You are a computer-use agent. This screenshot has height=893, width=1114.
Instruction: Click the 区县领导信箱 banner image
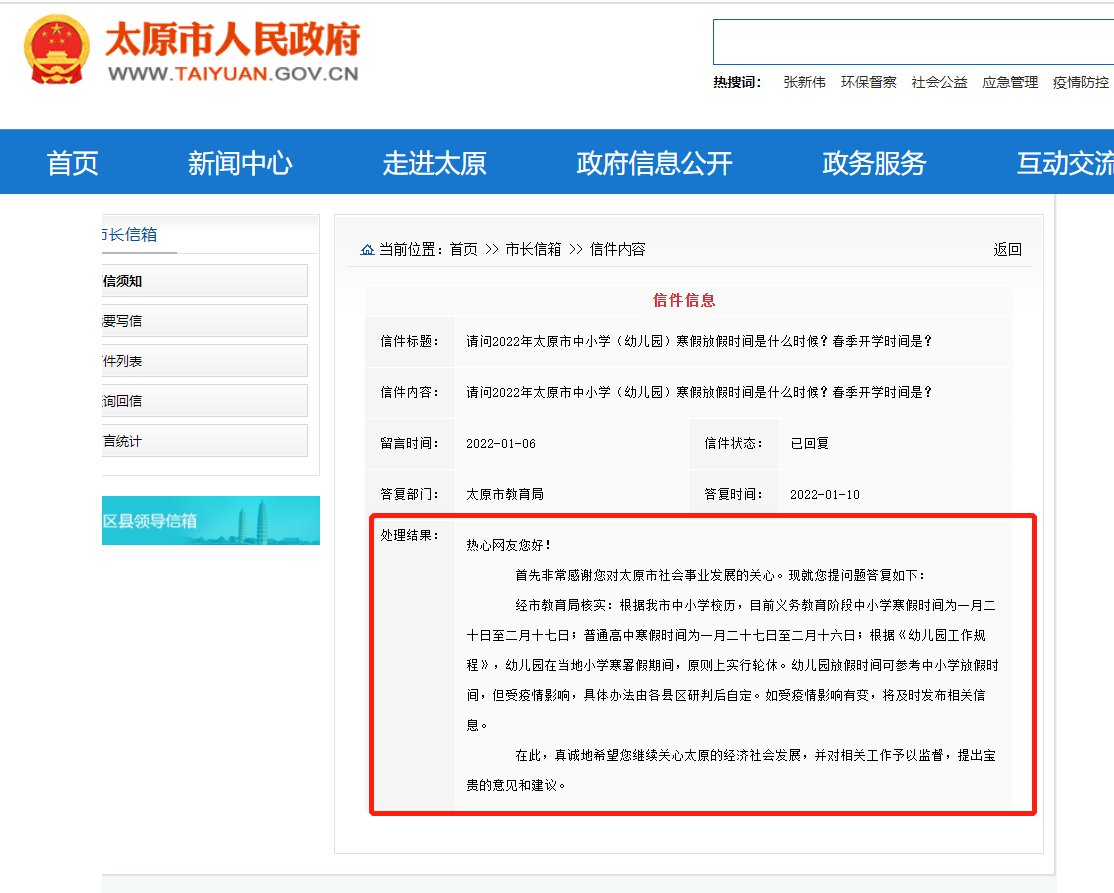(x=211, y=521)
